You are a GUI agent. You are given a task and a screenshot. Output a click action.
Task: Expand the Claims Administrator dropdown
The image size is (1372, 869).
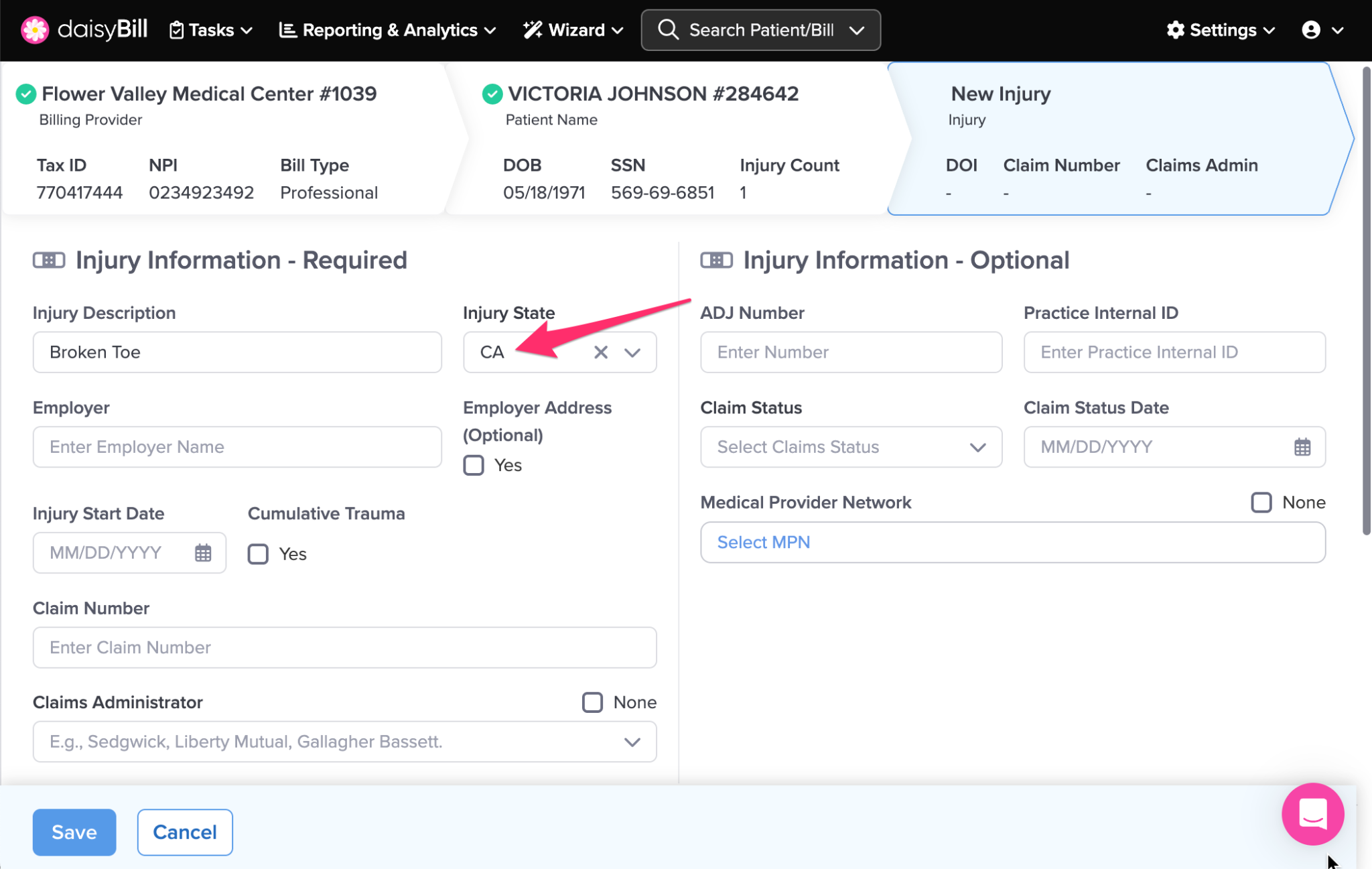click(632, 742)
